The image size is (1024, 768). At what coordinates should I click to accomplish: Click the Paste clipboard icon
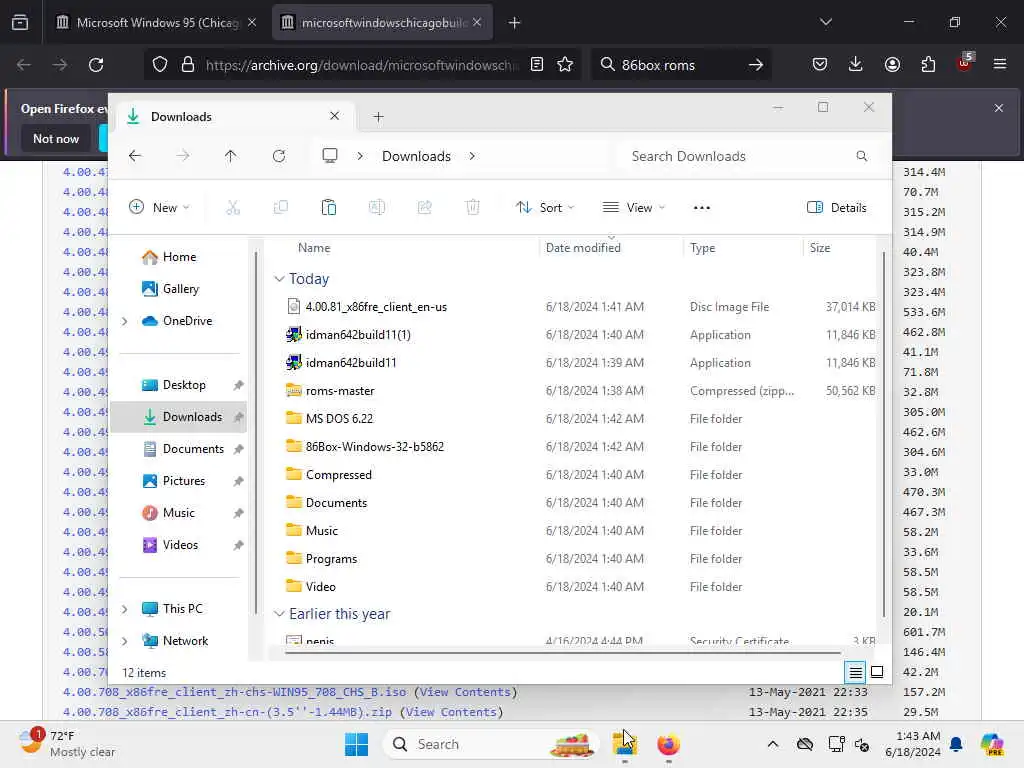click(x=328, y=208)
